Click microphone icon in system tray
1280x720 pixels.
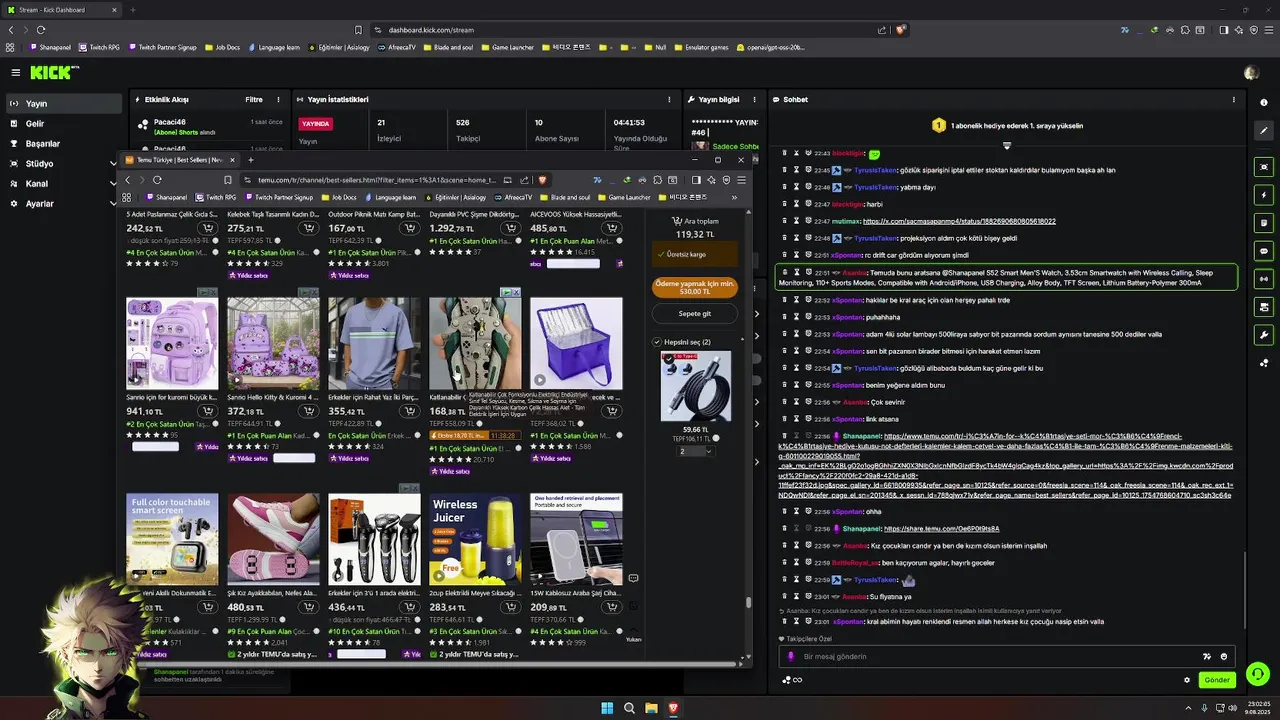pyautogui.click(x=1204, y=708)
